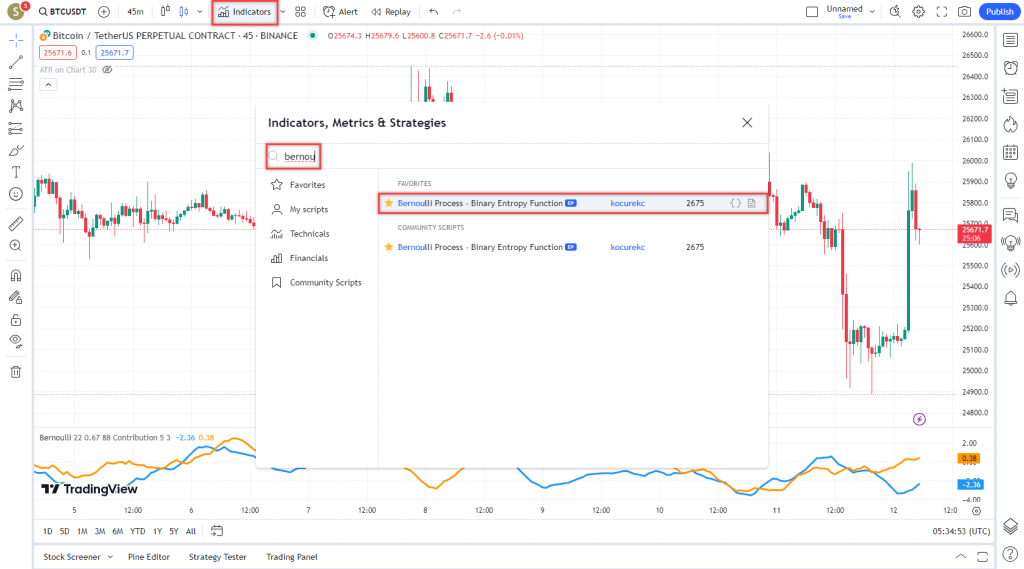Open the calendar panel icon

pyautogui.click(x=1010, y=153)
